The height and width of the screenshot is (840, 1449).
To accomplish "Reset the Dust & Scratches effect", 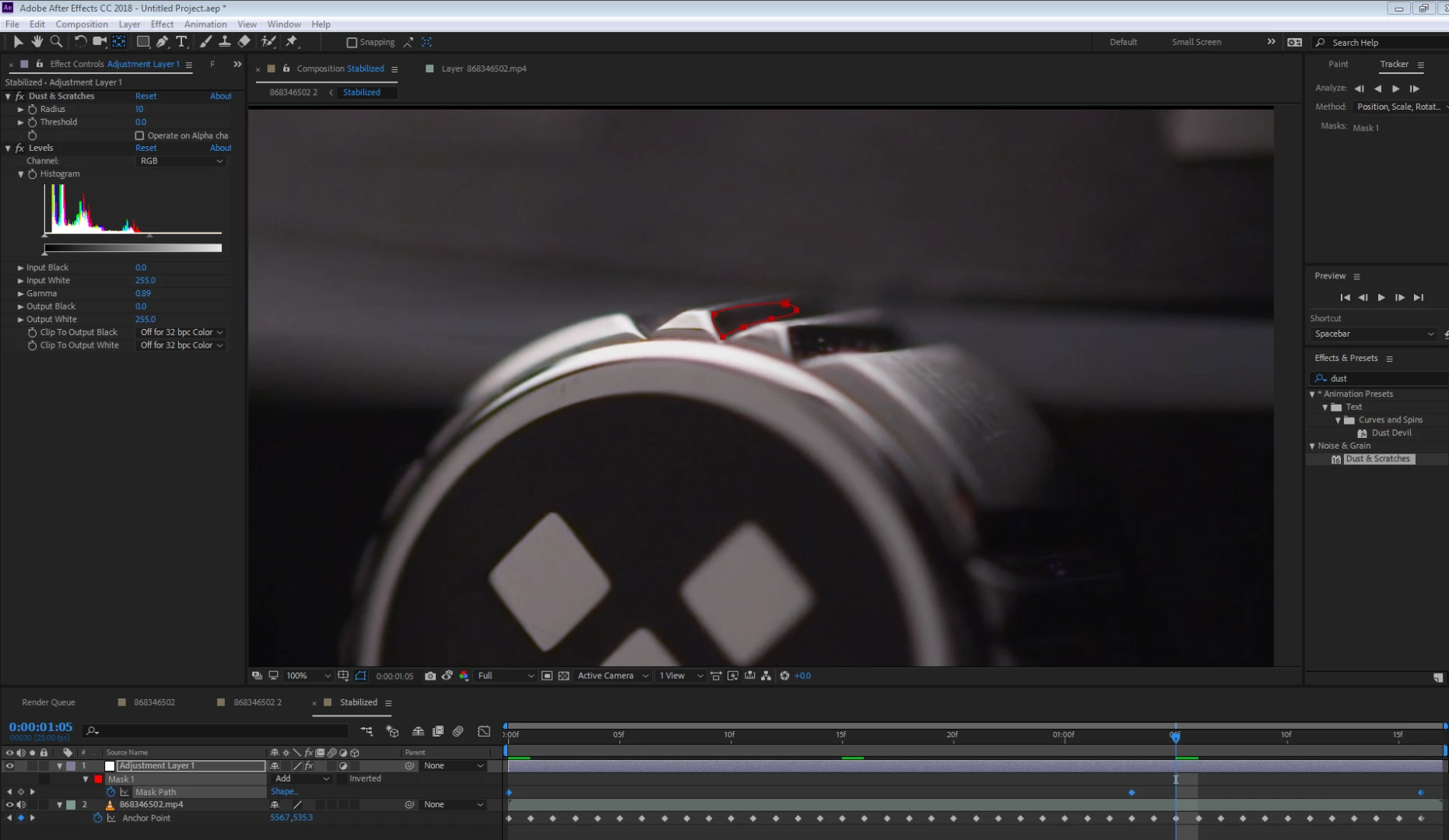I will point(146,96).
